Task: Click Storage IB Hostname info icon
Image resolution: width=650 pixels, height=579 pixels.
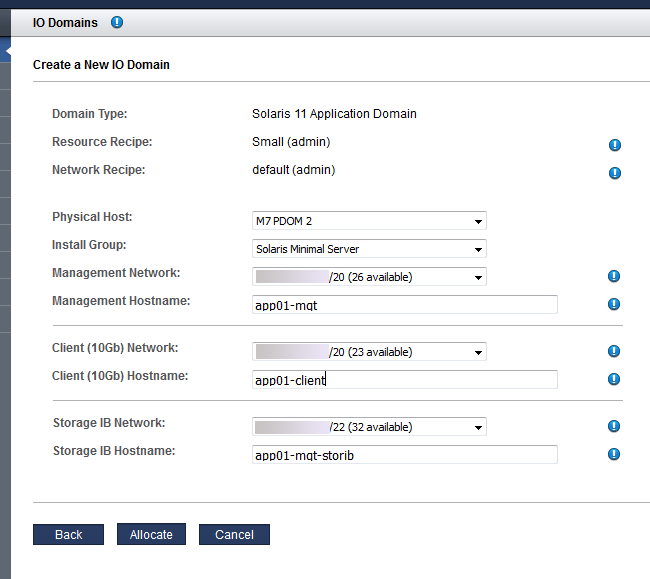Action: 614,454
